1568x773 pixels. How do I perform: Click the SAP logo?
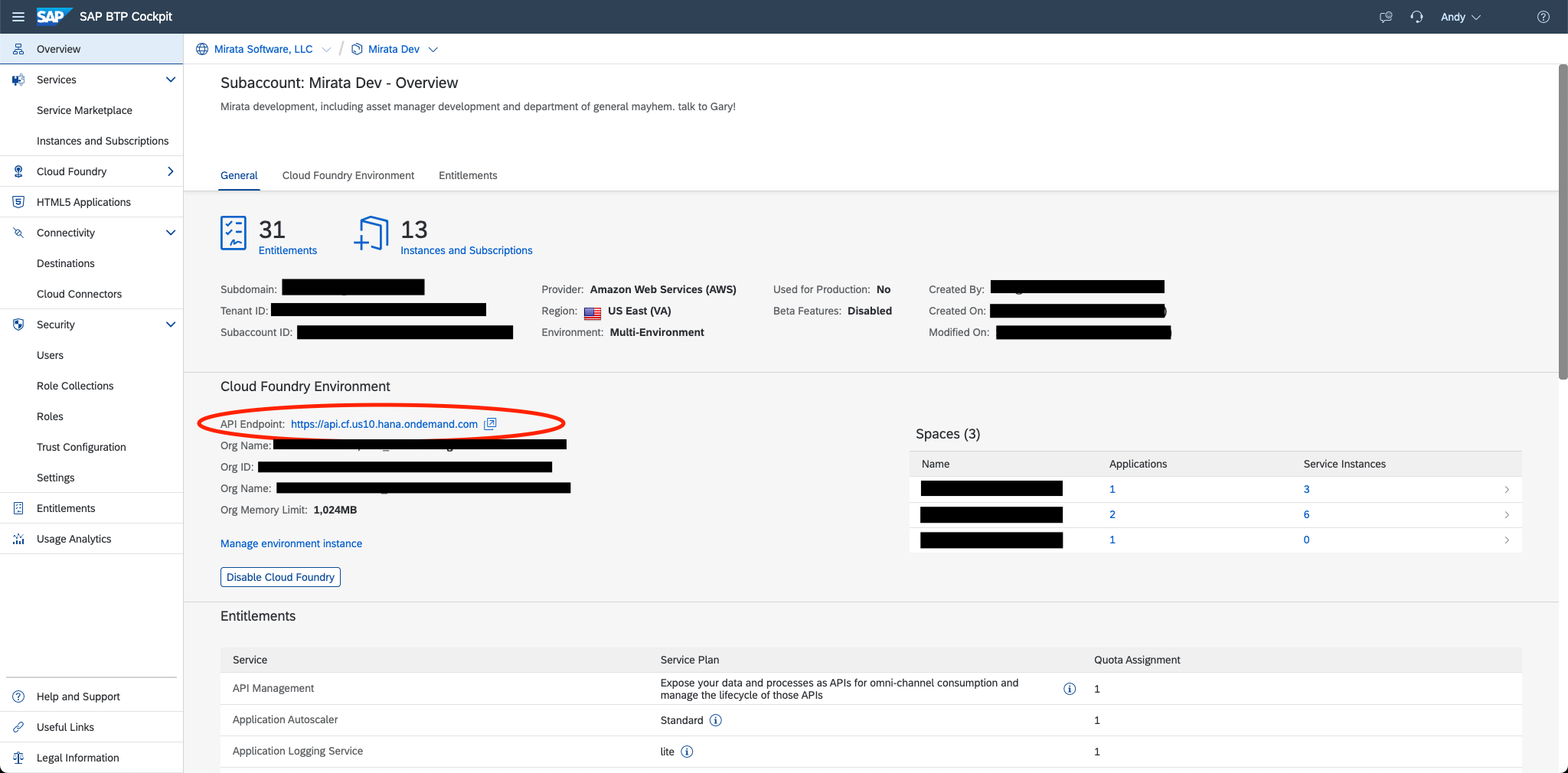[54, 16]
